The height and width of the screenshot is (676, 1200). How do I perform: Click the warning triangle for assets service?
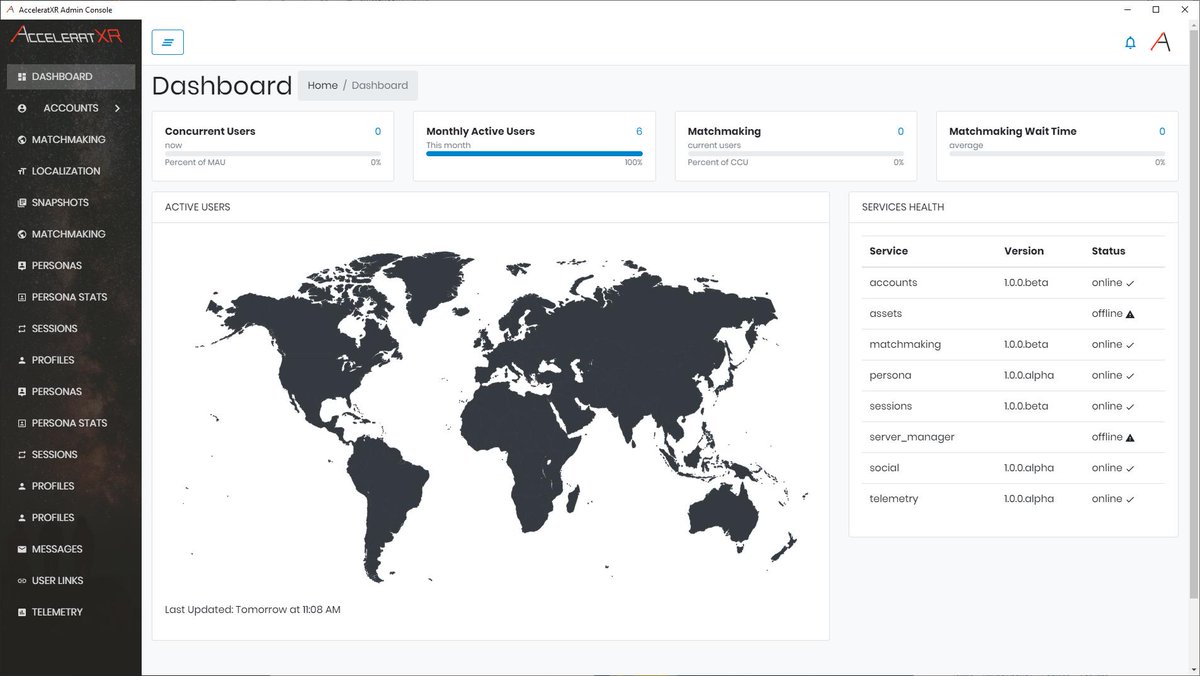click(x=1130, y=314)
